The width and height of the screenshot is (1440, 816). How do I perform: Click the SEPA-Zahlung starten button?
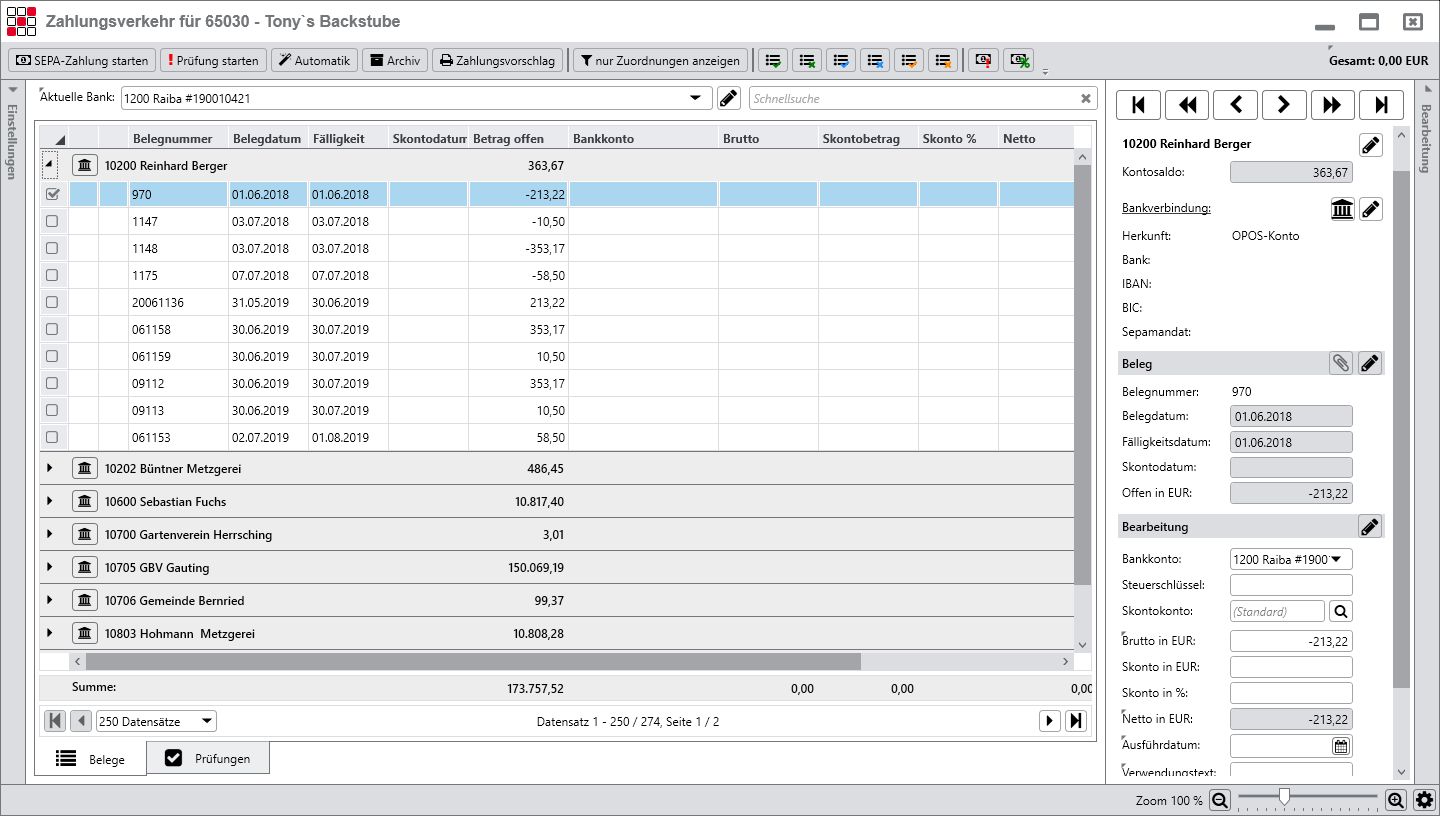click(x=82, y=60)
